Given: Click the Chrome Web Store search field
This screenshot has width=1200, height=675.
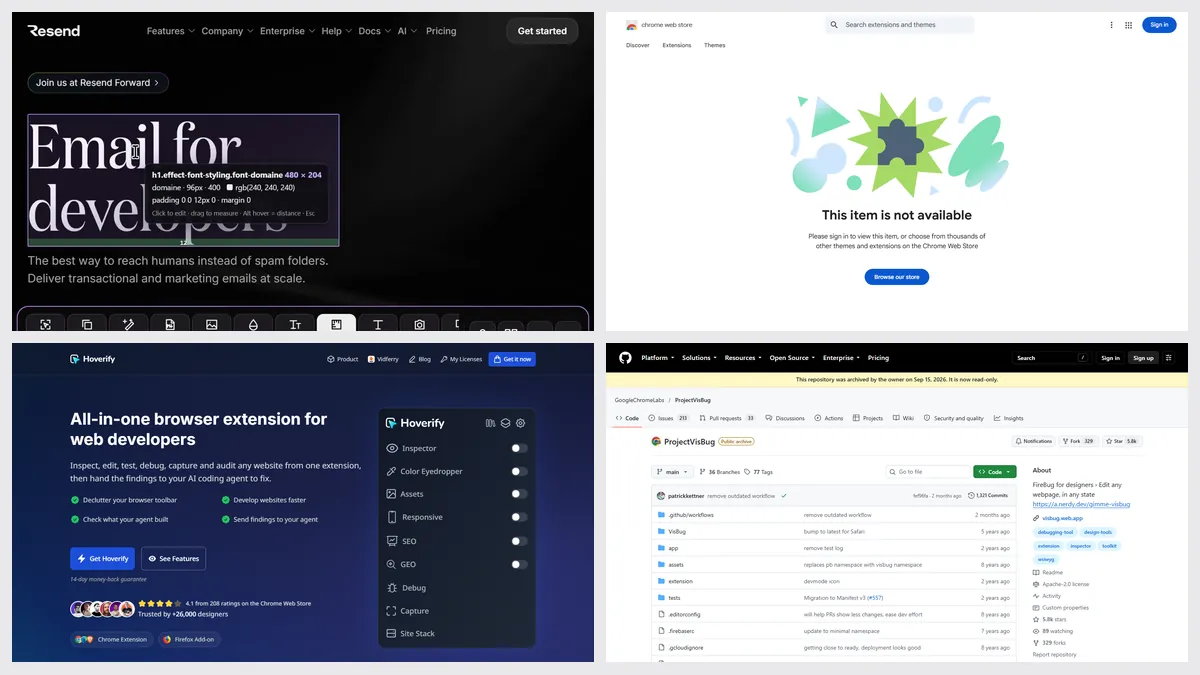Looking at the screenshot, I should 900,25.
